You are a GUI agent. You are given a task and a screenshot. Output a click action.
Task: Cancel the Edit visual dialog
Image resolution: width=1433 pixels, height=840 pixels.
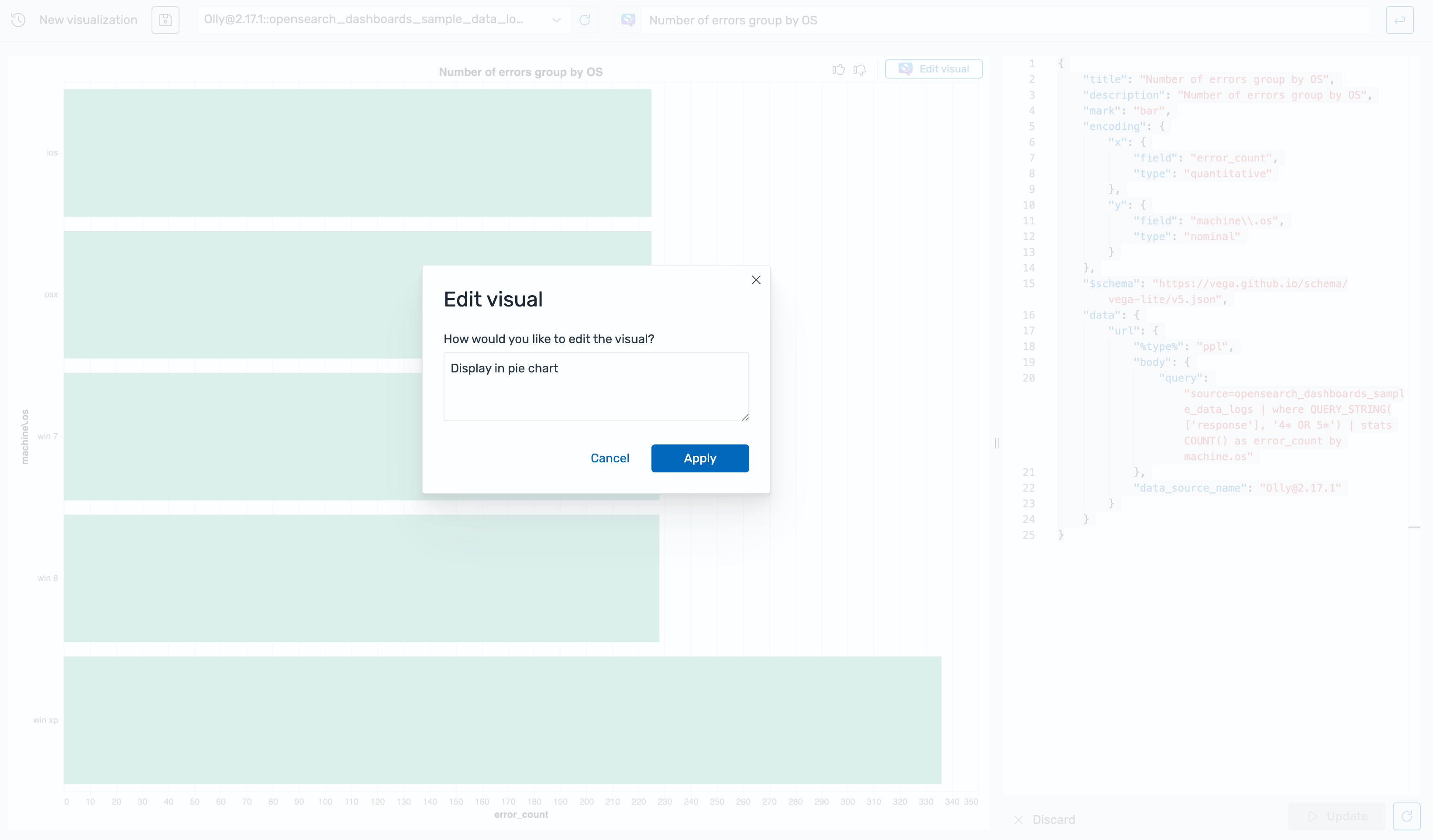click(x=610, y=458)
